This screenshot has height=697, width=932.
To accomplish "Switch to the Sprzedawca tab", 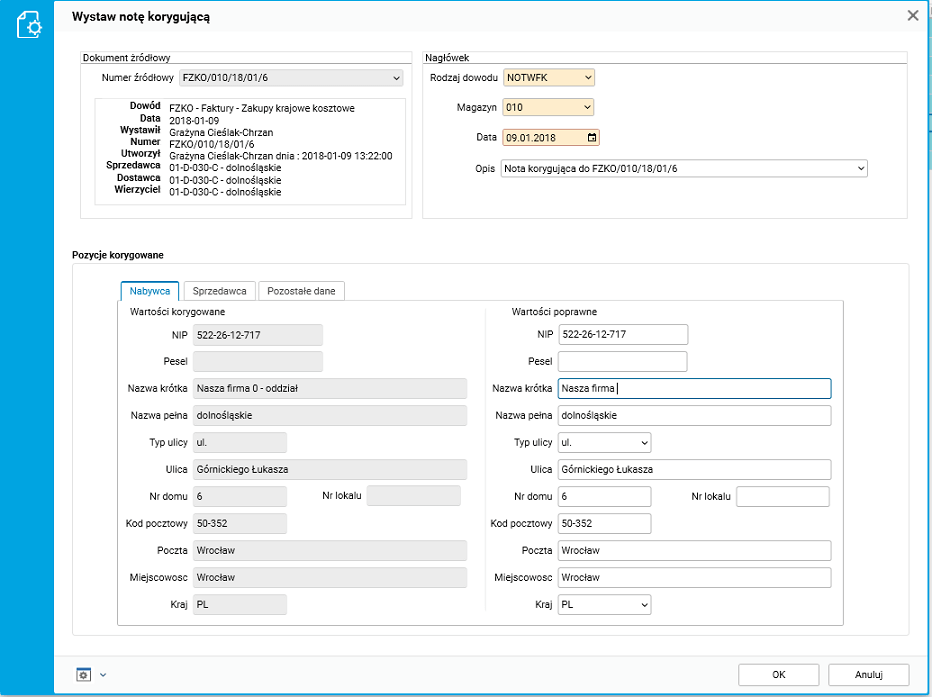I will point(220,291).
